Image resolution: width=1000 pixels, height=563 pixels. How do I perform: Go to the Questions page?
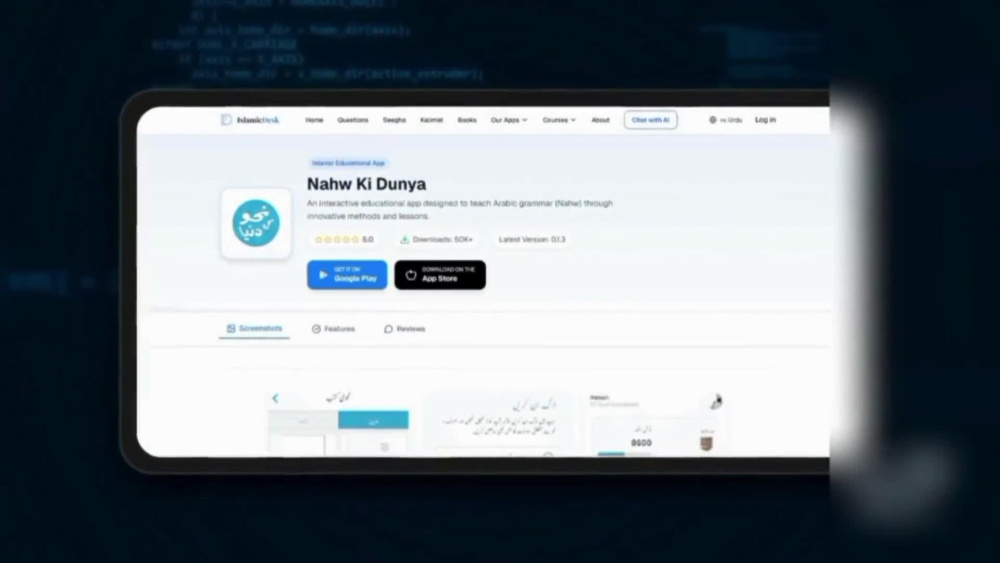[353, 120]
